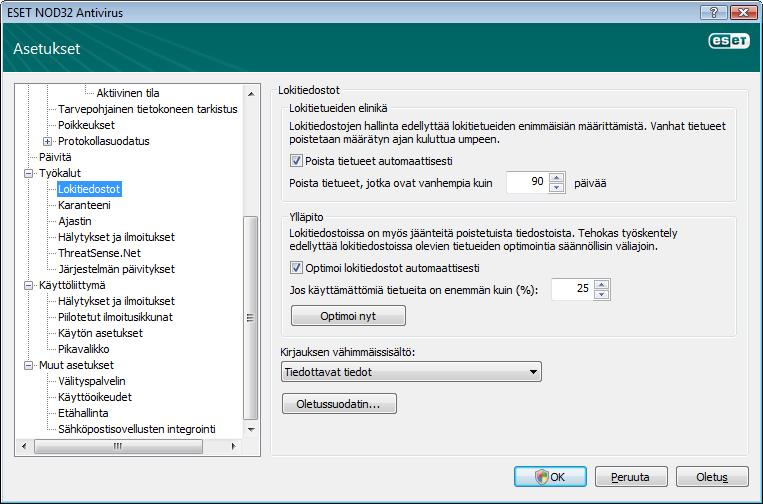
Task: Select the Muut asetukset tree item
Action: pos(76,365)
